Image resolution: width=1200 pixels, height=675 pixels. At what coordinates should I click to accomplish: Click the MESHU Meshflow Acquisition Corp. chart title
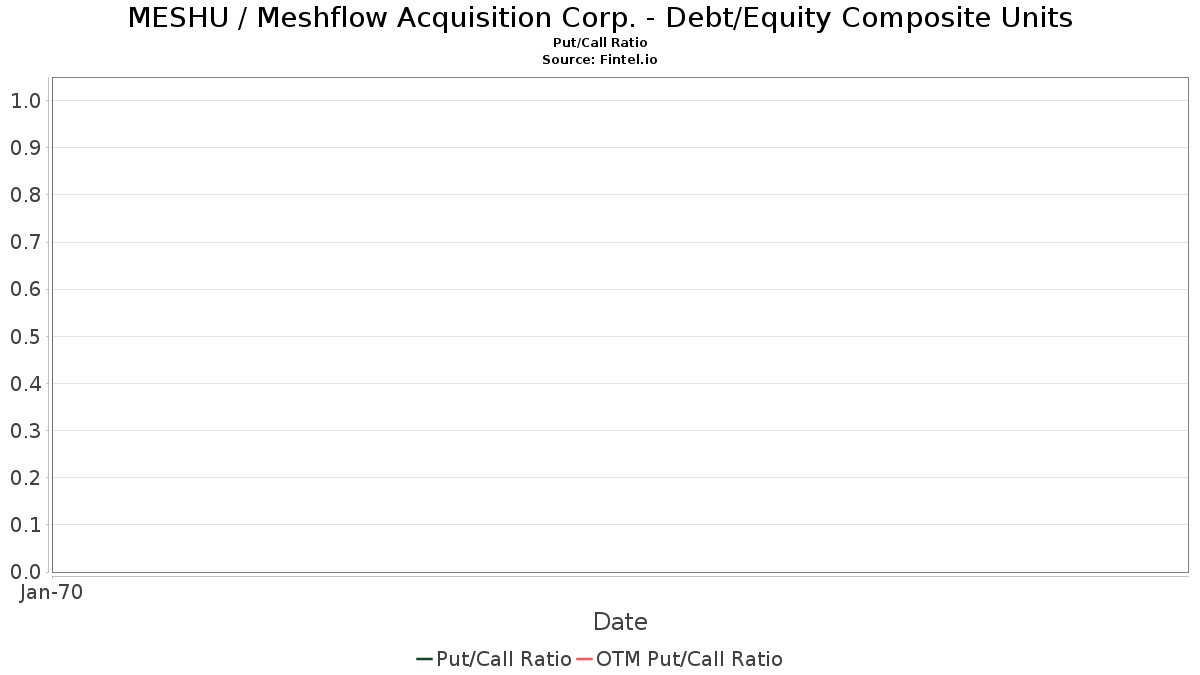[600, 18]
